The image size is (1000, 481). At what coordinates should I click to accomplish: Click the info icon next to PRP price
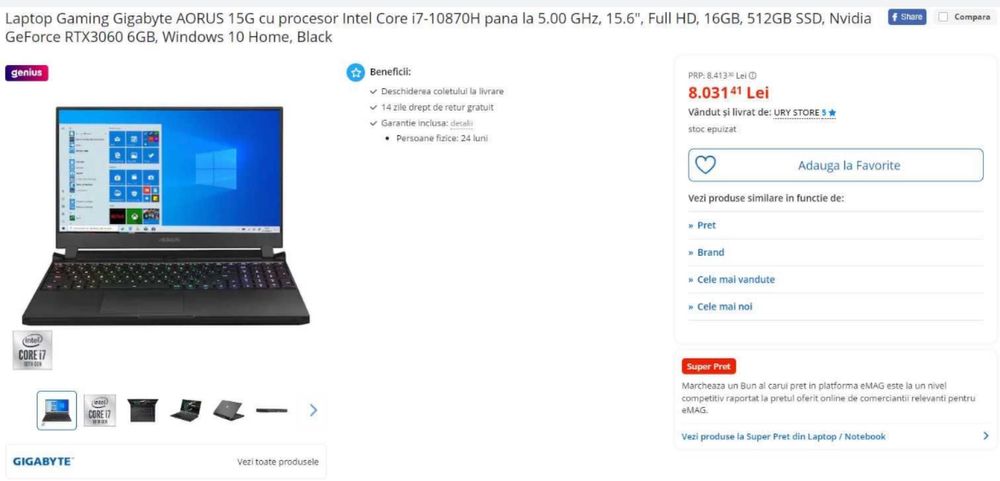753,75
